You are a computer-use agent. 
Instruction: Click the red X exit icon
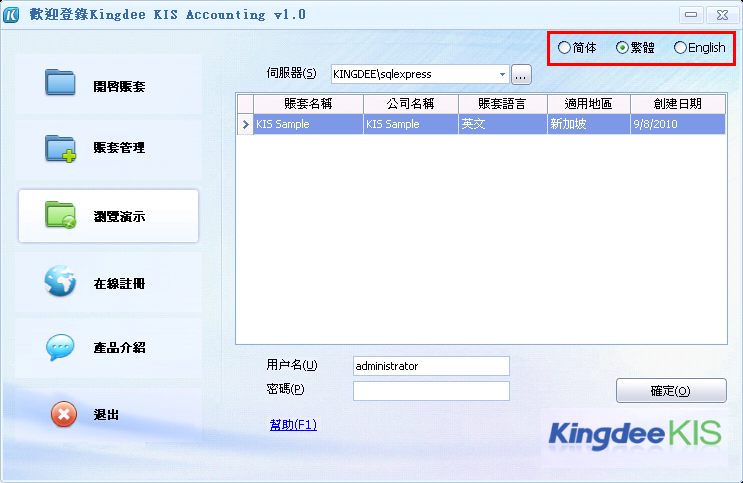(x=64, y=414)
